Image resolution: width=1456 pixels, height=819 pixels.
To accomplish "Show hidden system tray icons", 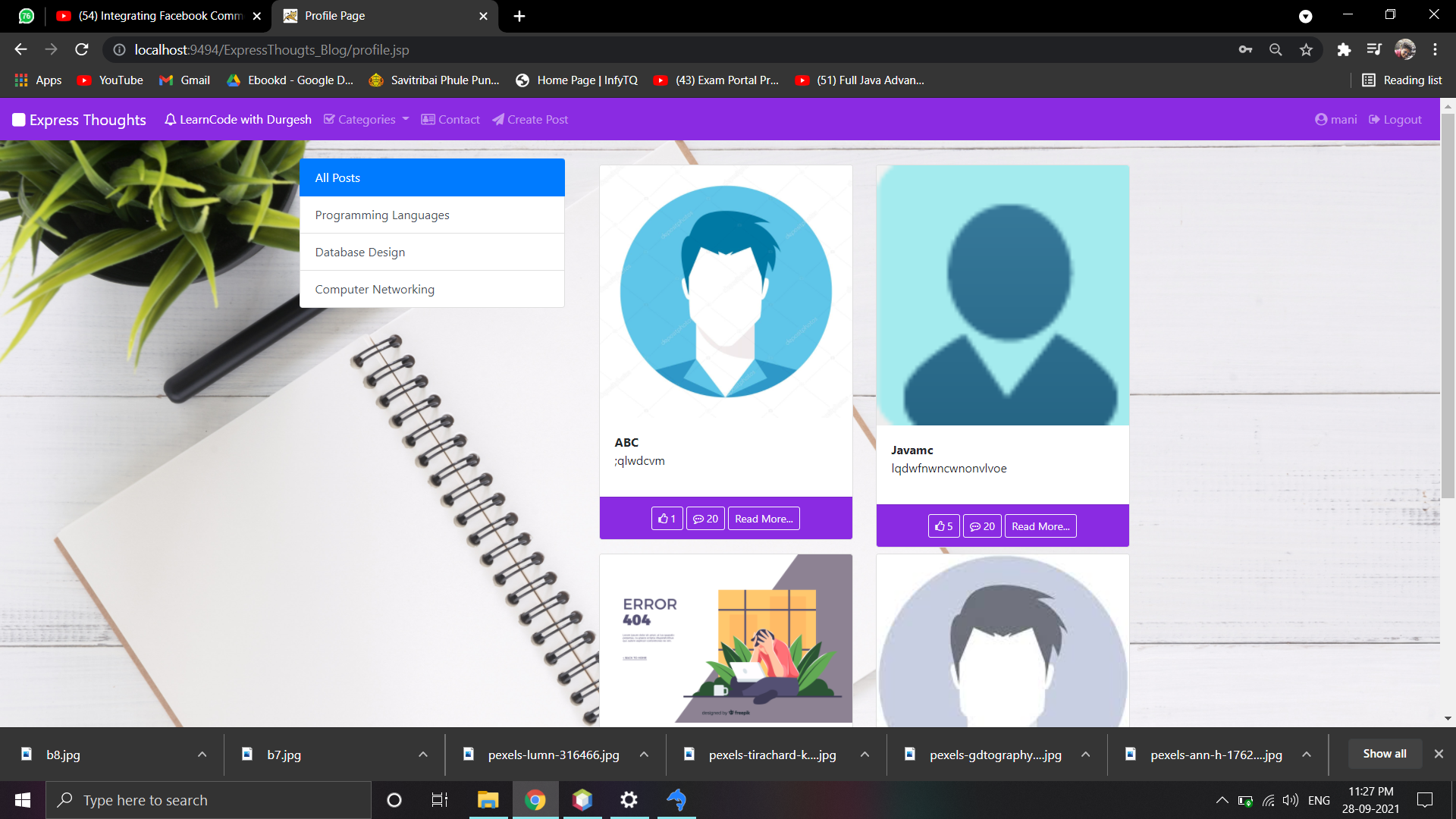I will [1222, 800].
